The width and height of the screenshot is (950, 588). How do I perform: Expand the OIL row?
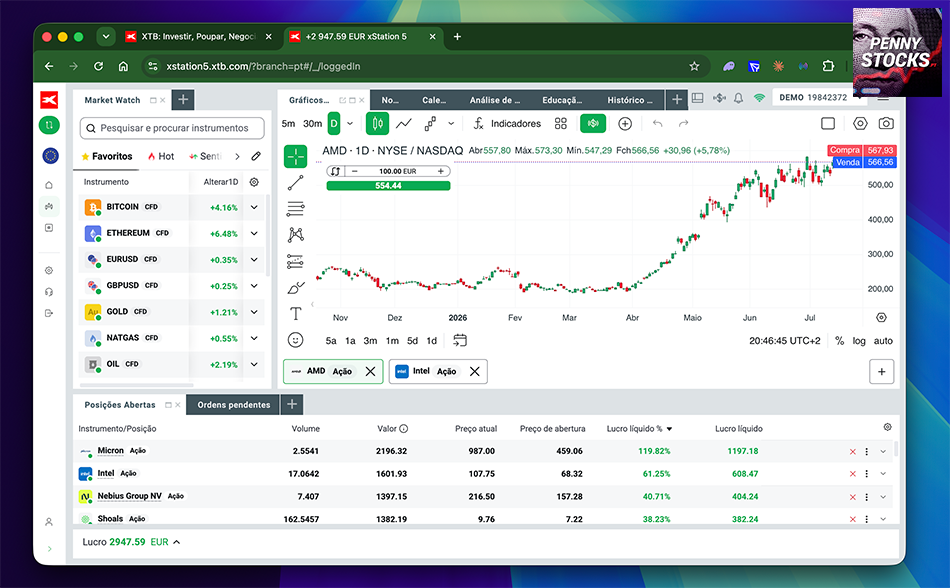point(254,365)
